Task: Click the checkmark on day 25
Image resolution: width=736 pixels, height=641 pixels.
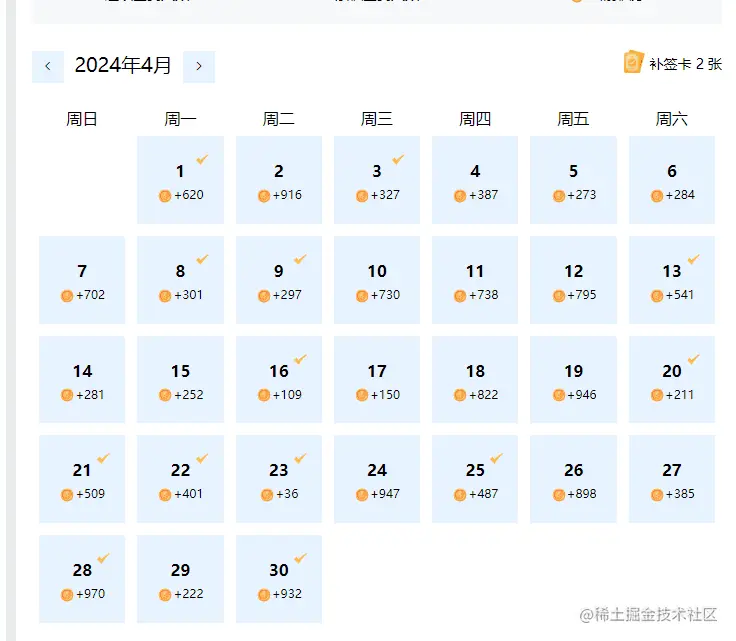Action: click(497, 458)
